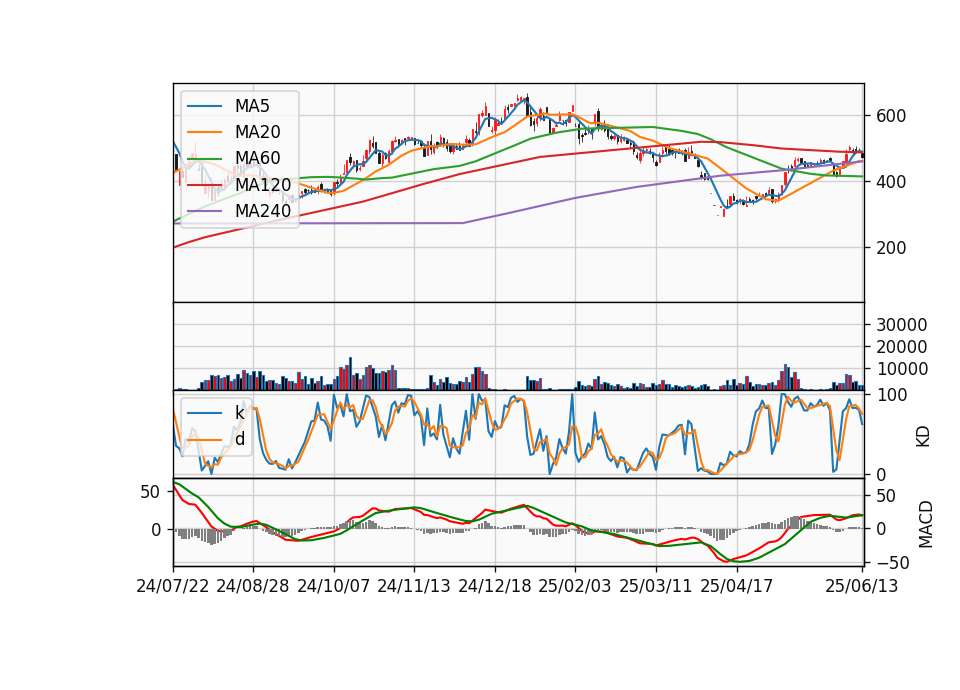This screenshot has width=960, height=690.
Task: Click the MACD axis title
Action: 926,525
